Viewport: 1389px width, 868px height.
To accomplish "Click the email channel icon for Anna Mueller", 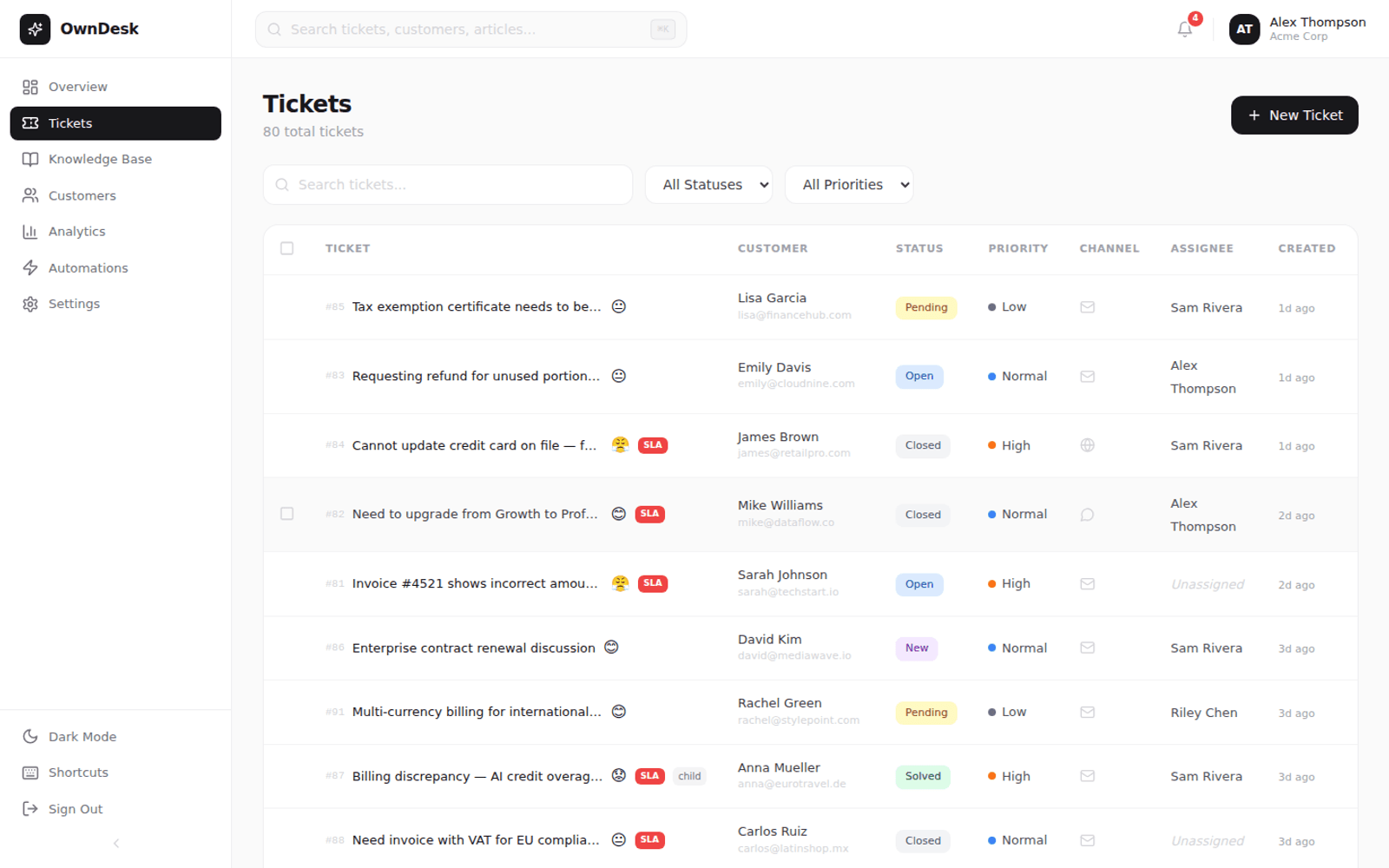I will [1087, 776].
